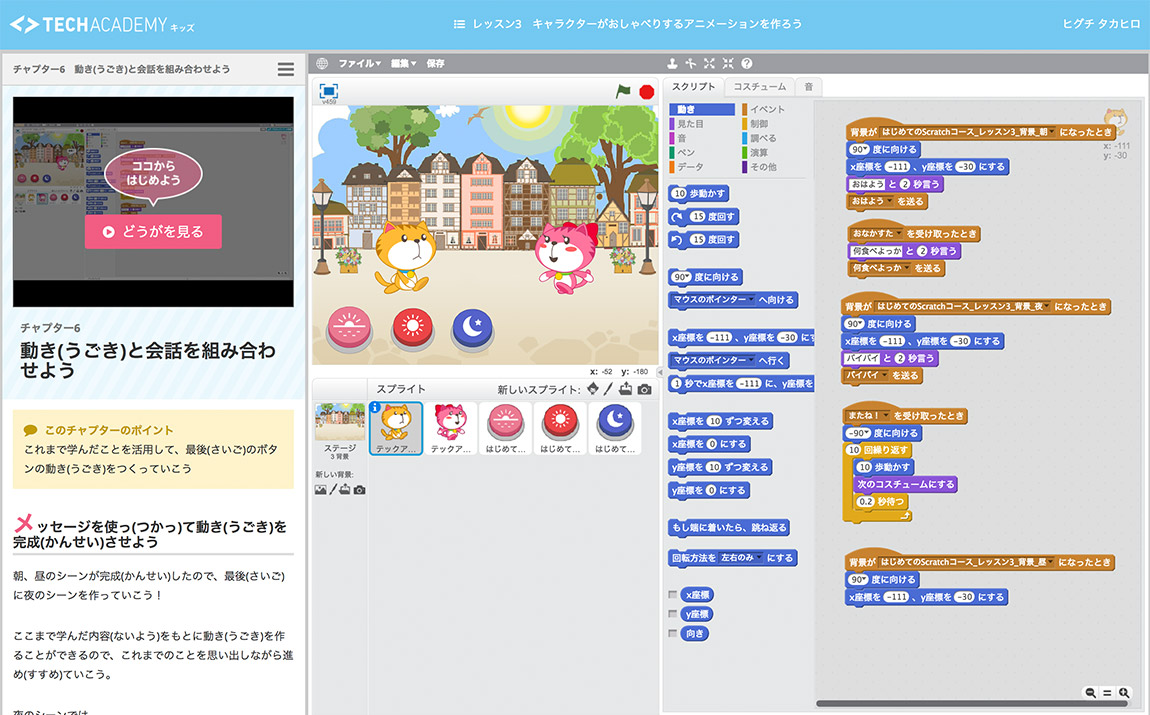The height and width of the screenshot is (715, 1150).
Task: Zoom in on the scripts area
Action: (1124, 692)
